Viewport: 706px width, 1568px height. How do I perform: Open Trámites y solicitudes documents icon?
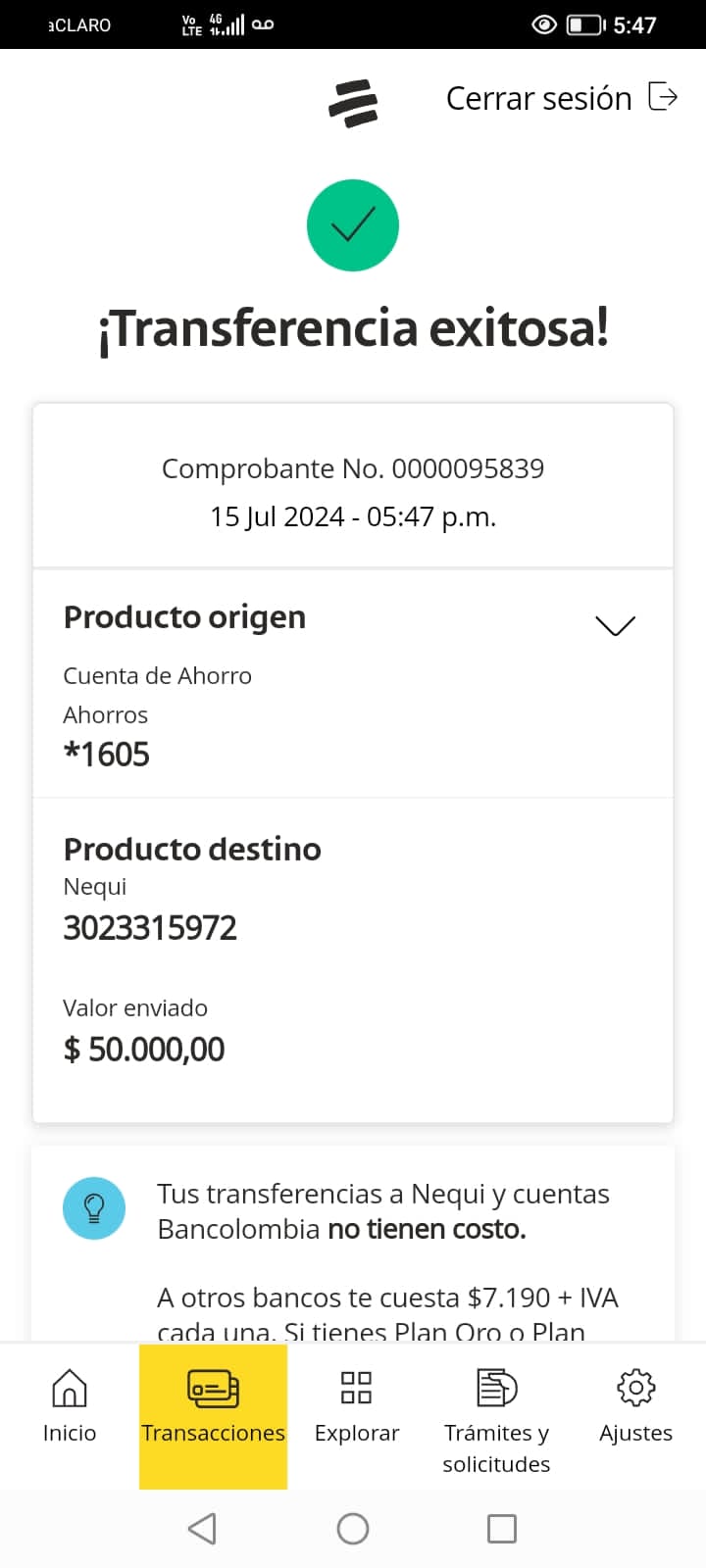(x=496, y=1388)
